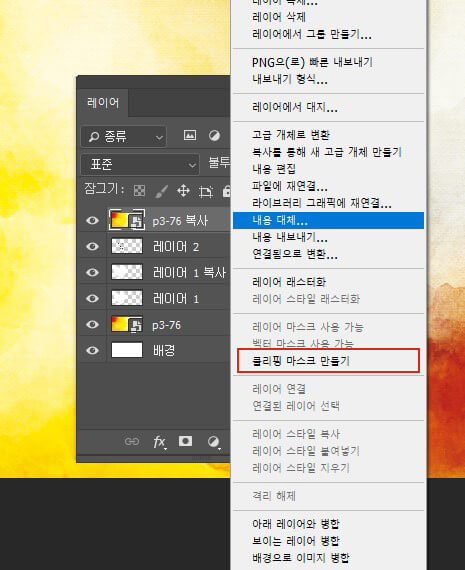
Task: Click the adjustment layer filter icon
Action: pos(214,136)
